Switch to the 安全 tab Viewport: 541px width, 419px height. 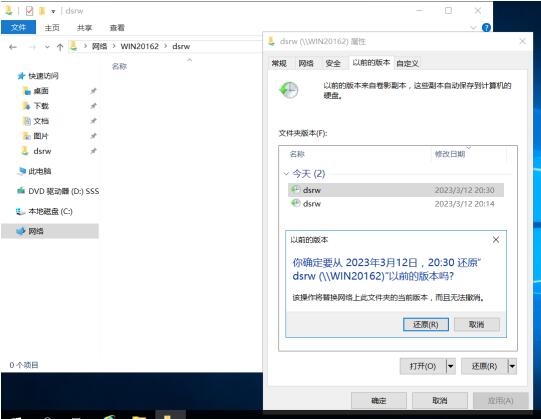pos(333,63)
